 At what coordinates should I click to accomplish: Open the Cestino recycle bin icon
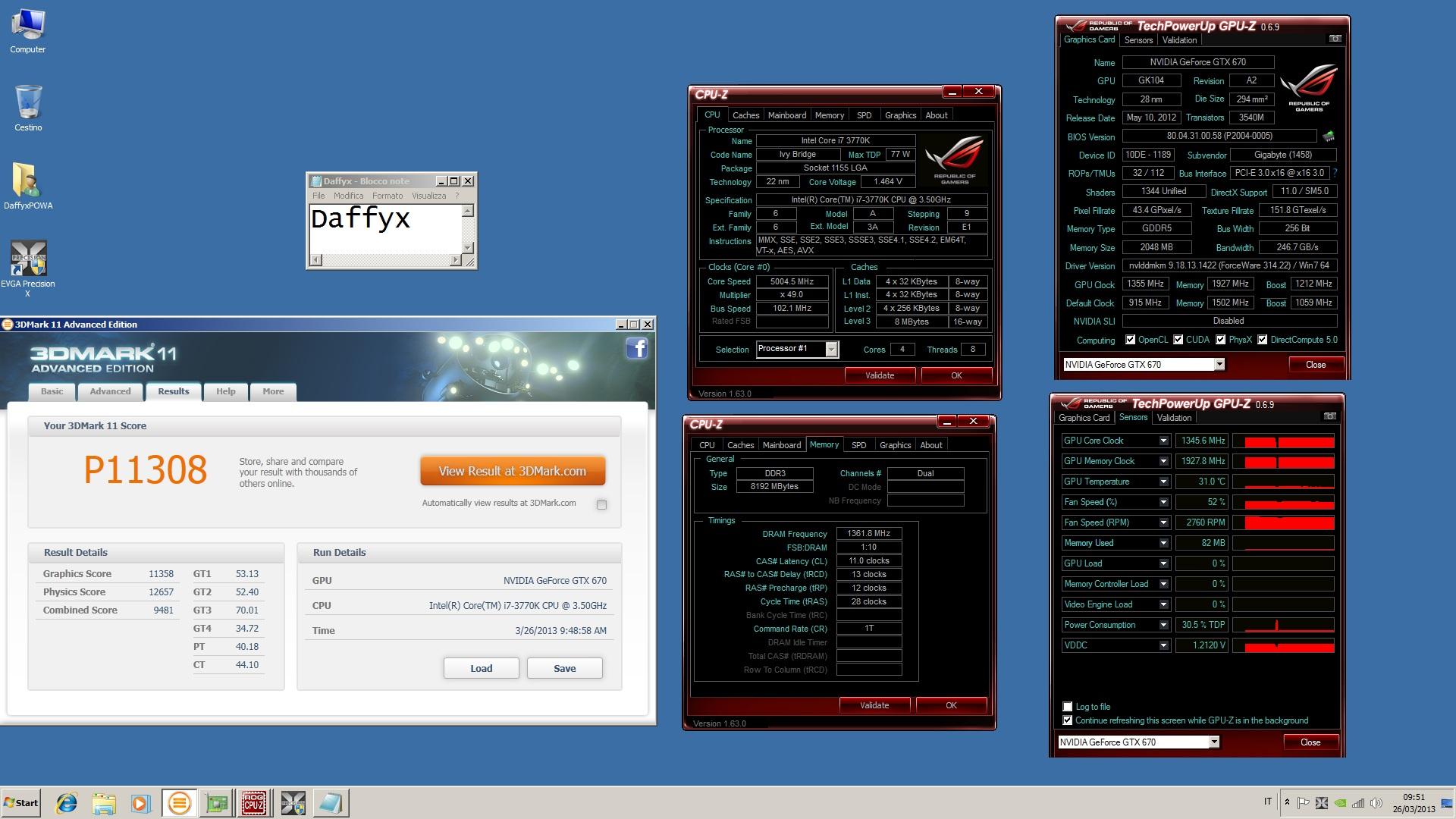point(28,108)
